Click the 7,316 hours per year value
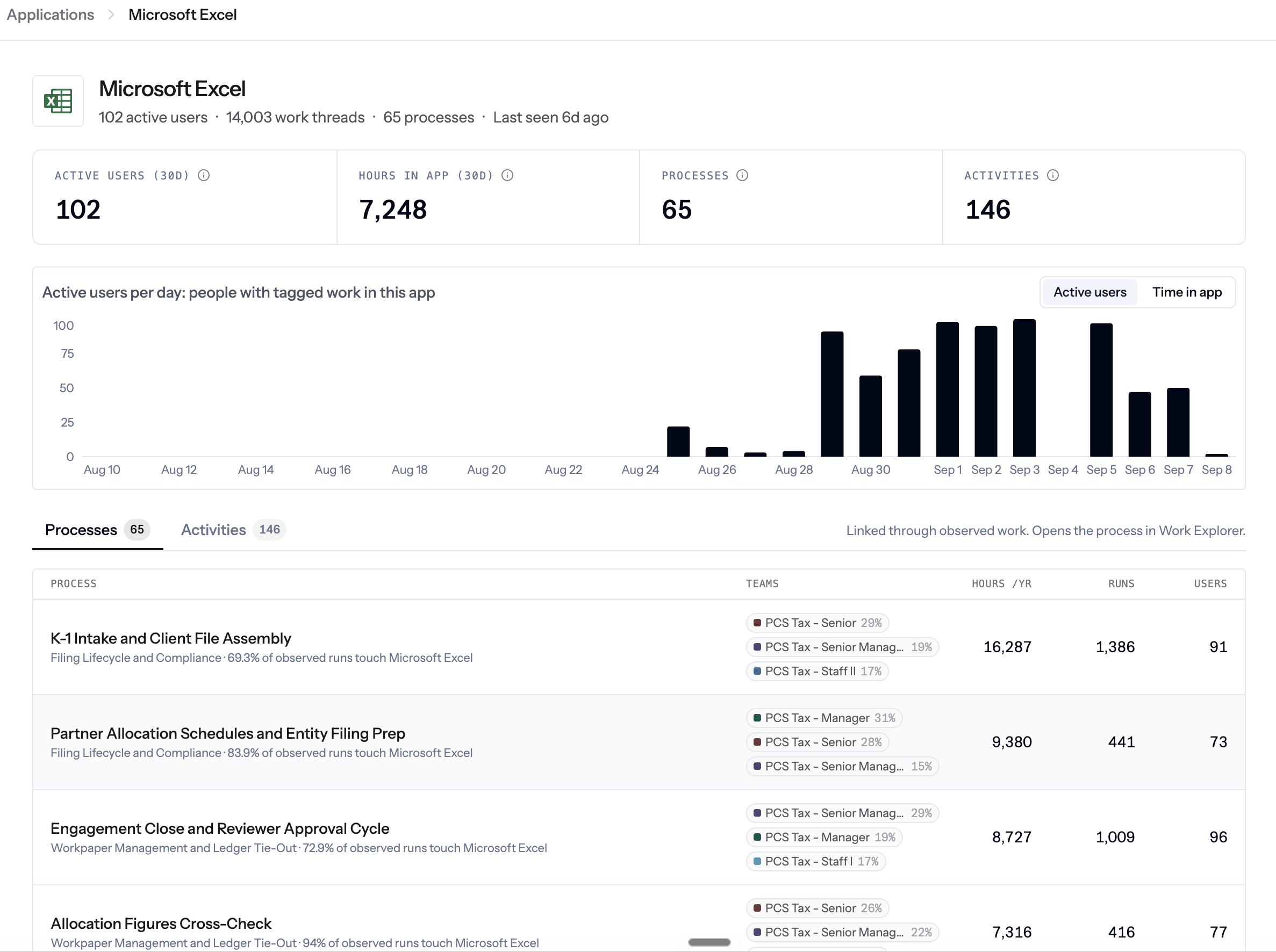Screen dimensions: 1276x952 pos(1012,933)
